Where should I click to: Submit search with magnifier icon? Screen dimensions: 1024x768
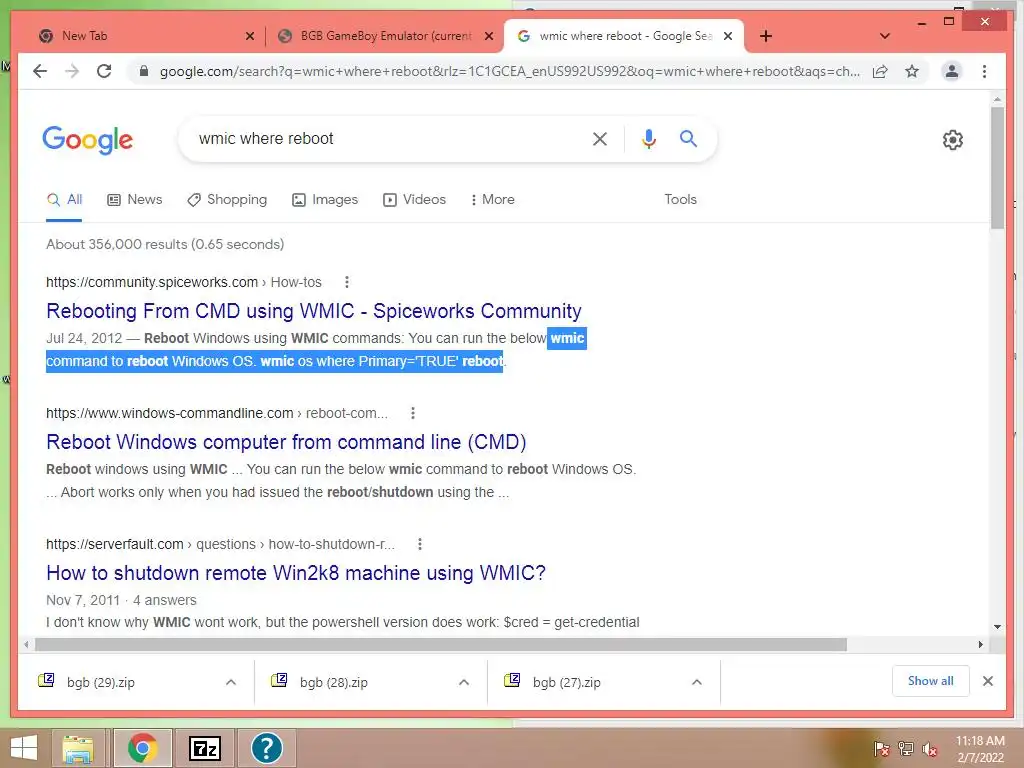point(688,138)
